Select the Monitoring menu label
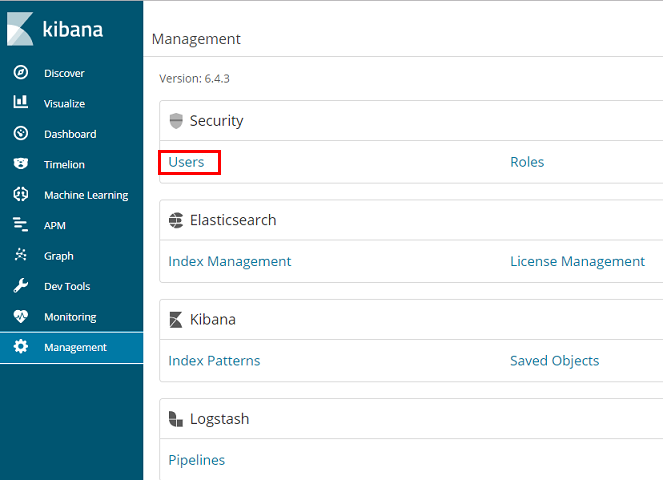663x480 pixels. [70, 317]
